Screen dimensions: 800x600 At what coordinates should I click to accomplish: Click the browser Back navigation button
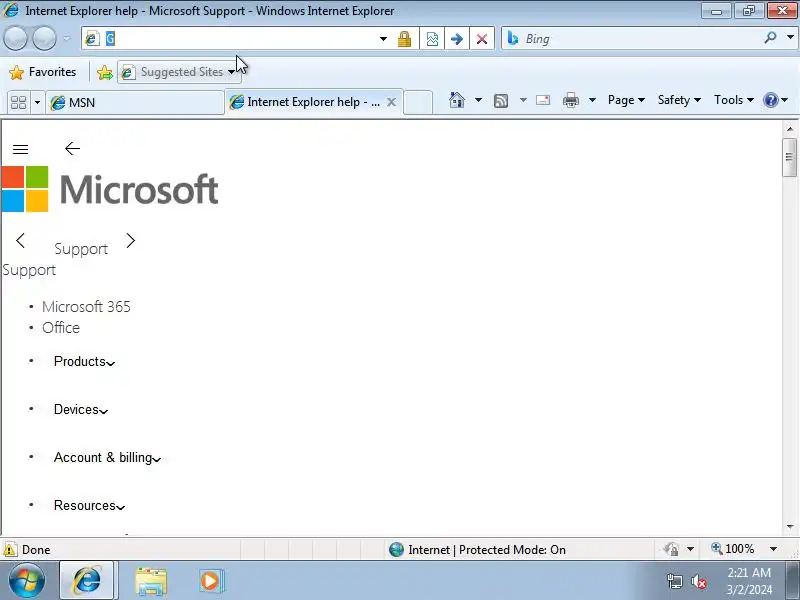(x=15, y=39)
